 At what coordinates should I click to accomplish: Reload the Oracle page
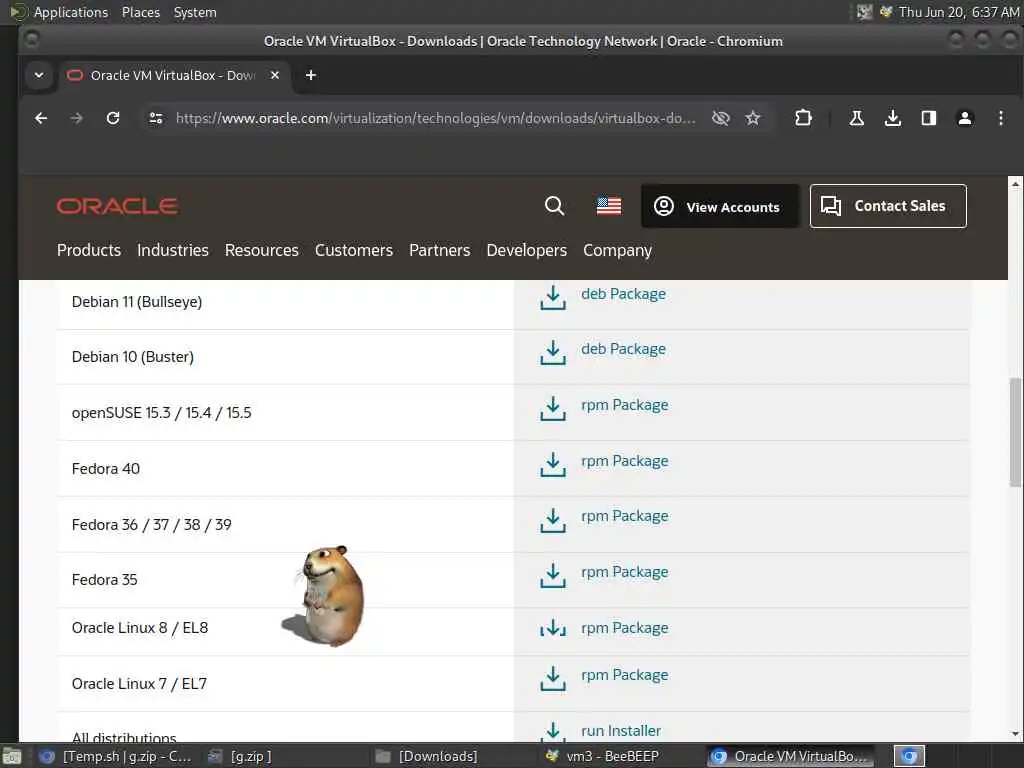pyautogui.click(x=113, y=118)
